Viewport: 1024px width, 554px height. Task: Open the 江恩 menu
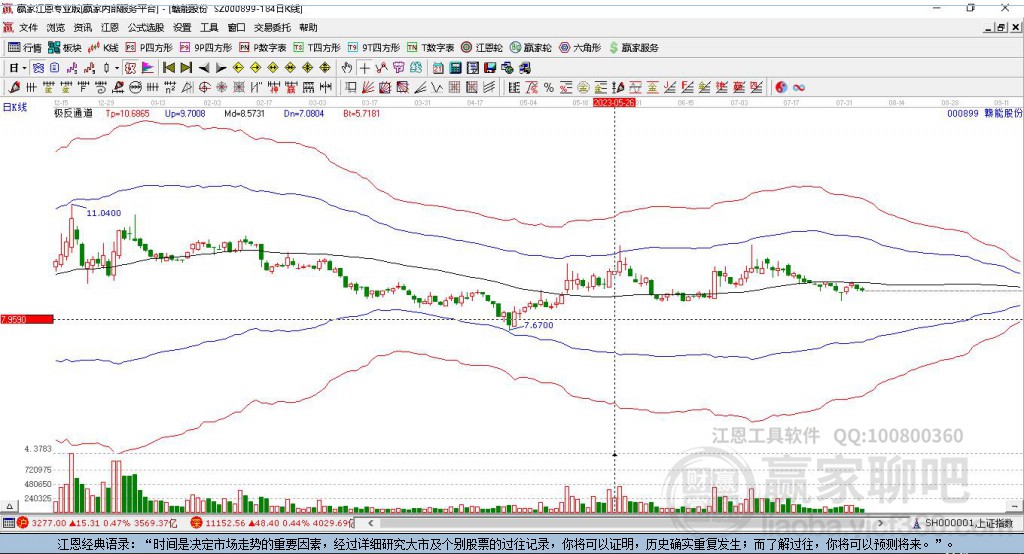110,27
